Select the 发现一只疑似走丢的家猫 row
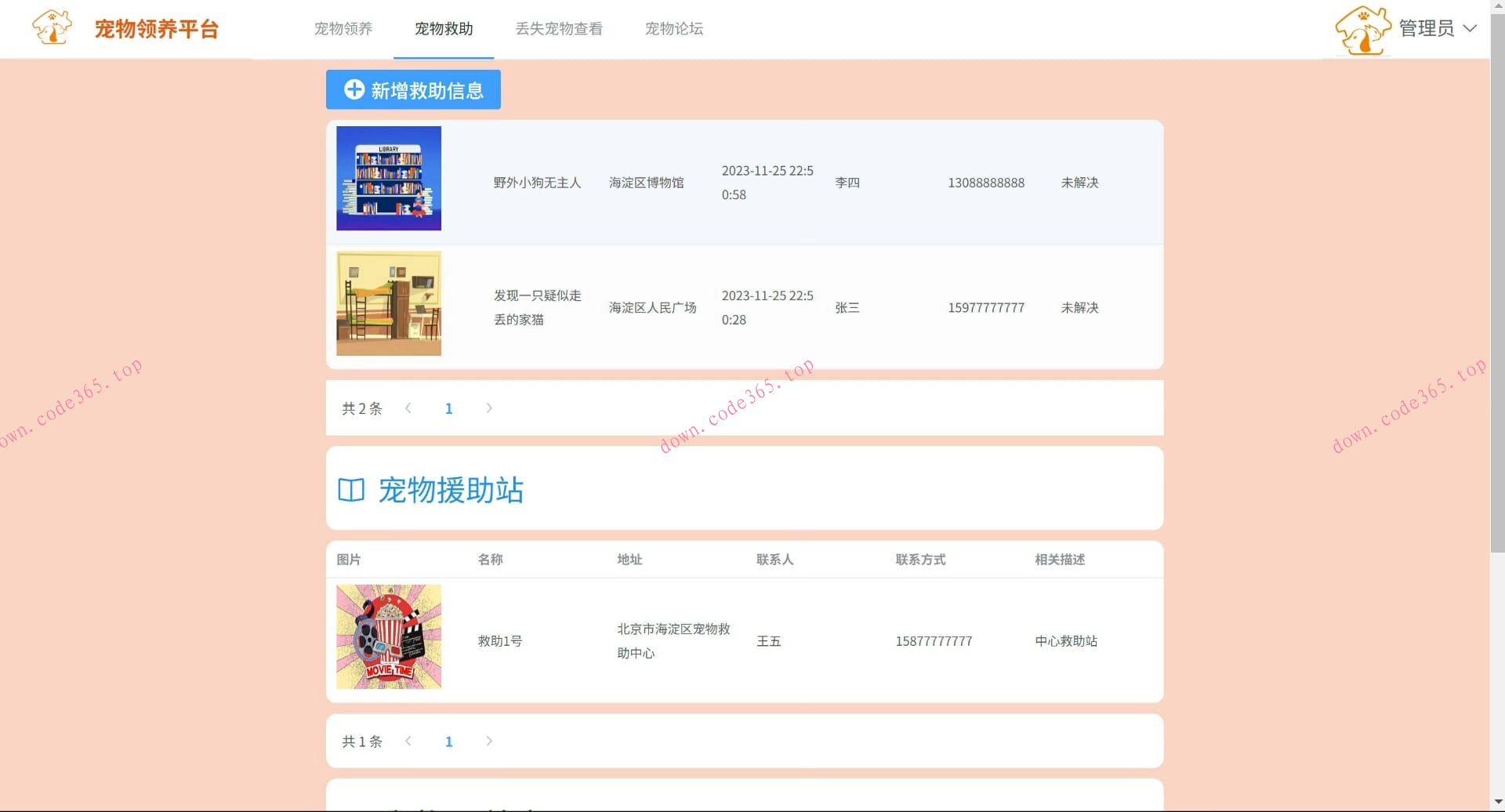 tap(745, 307)
